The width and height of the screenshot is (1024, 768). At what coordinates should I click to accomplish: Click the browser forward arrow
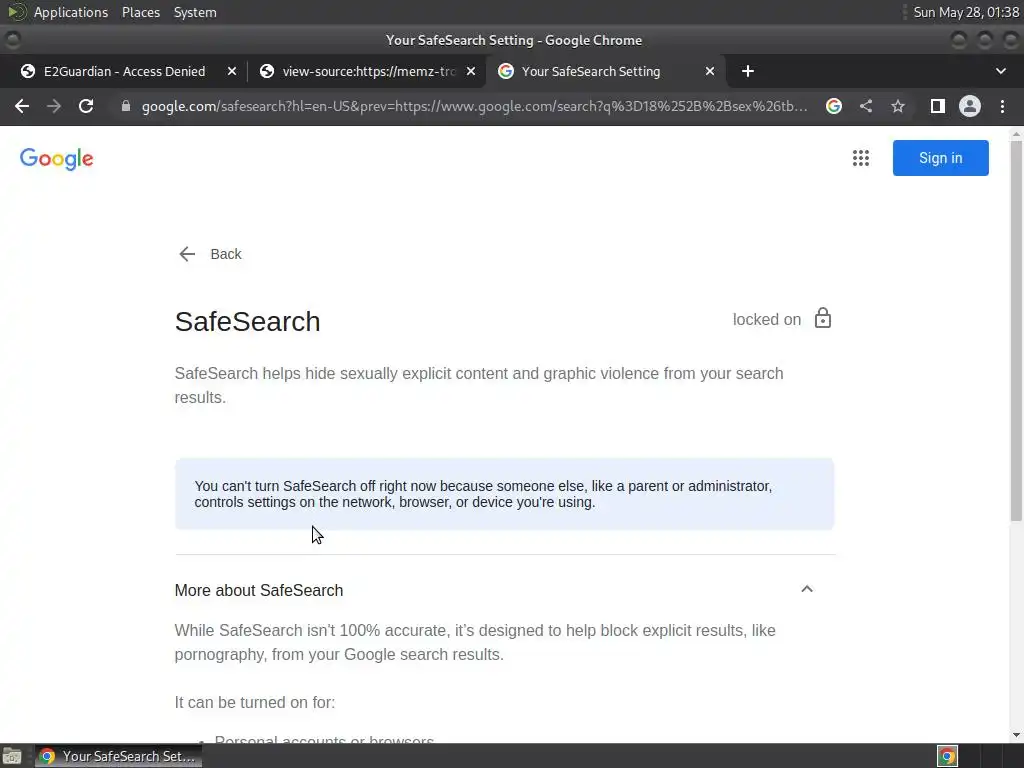[54, 106]
